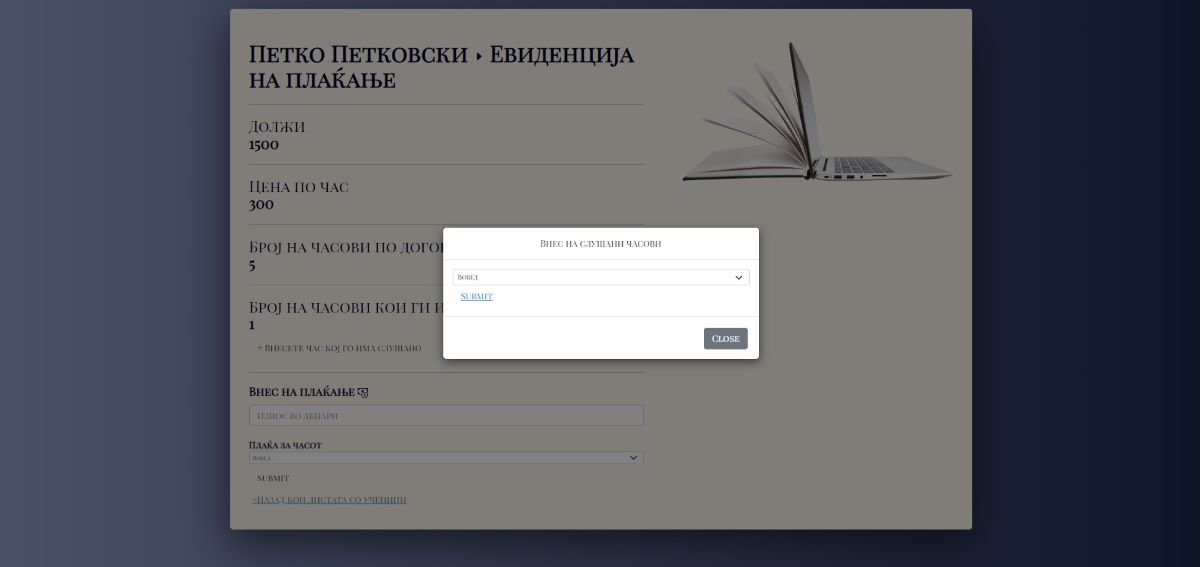
Task: Focus the Износ во денари input field
Action: [x=446, y=415]
